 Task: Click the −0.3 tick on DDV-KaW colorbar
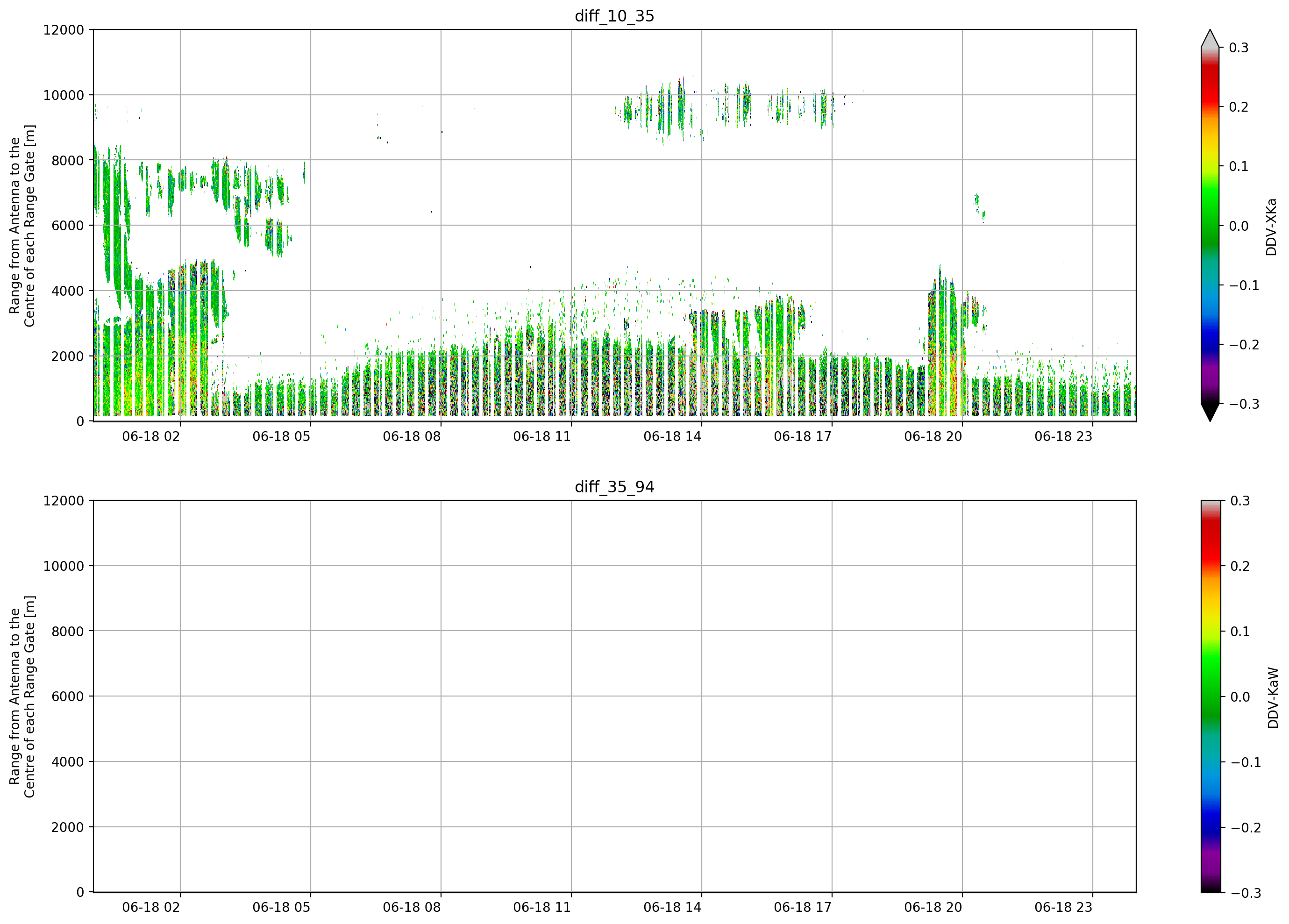[1246, 893]
